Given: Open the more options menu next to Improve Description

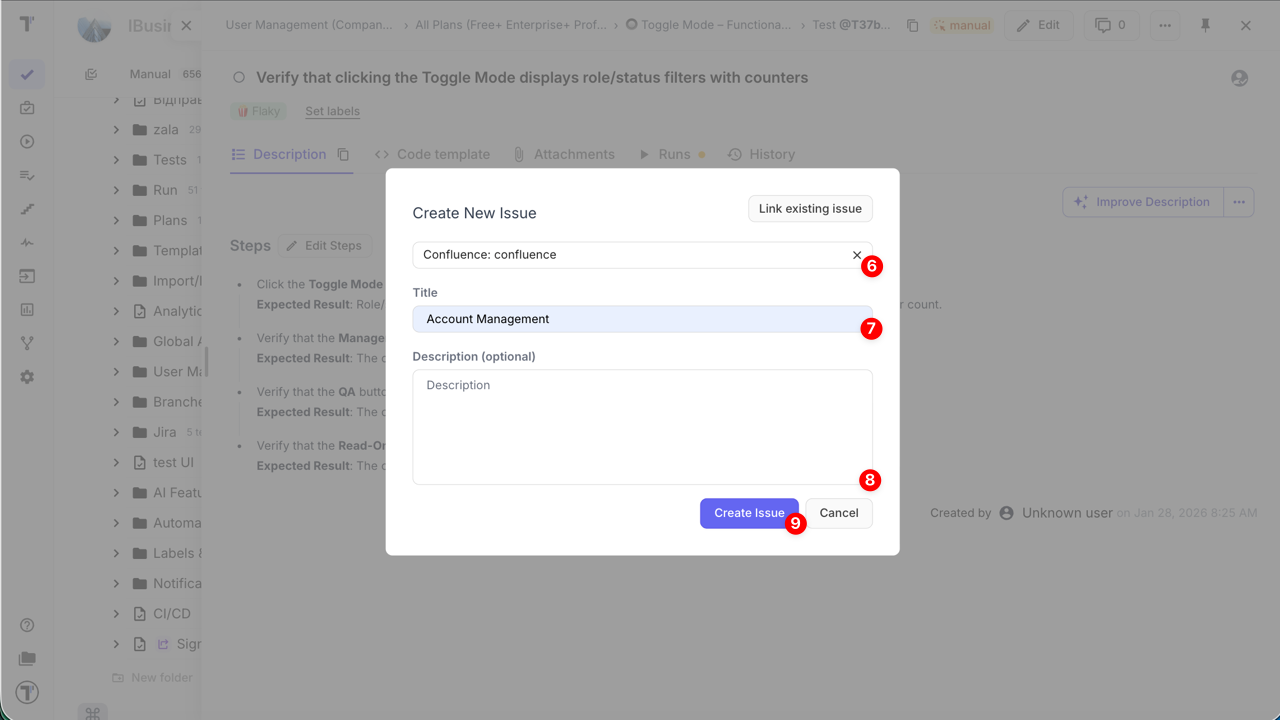Looking at the screenshot, I should coord(1238,202).
